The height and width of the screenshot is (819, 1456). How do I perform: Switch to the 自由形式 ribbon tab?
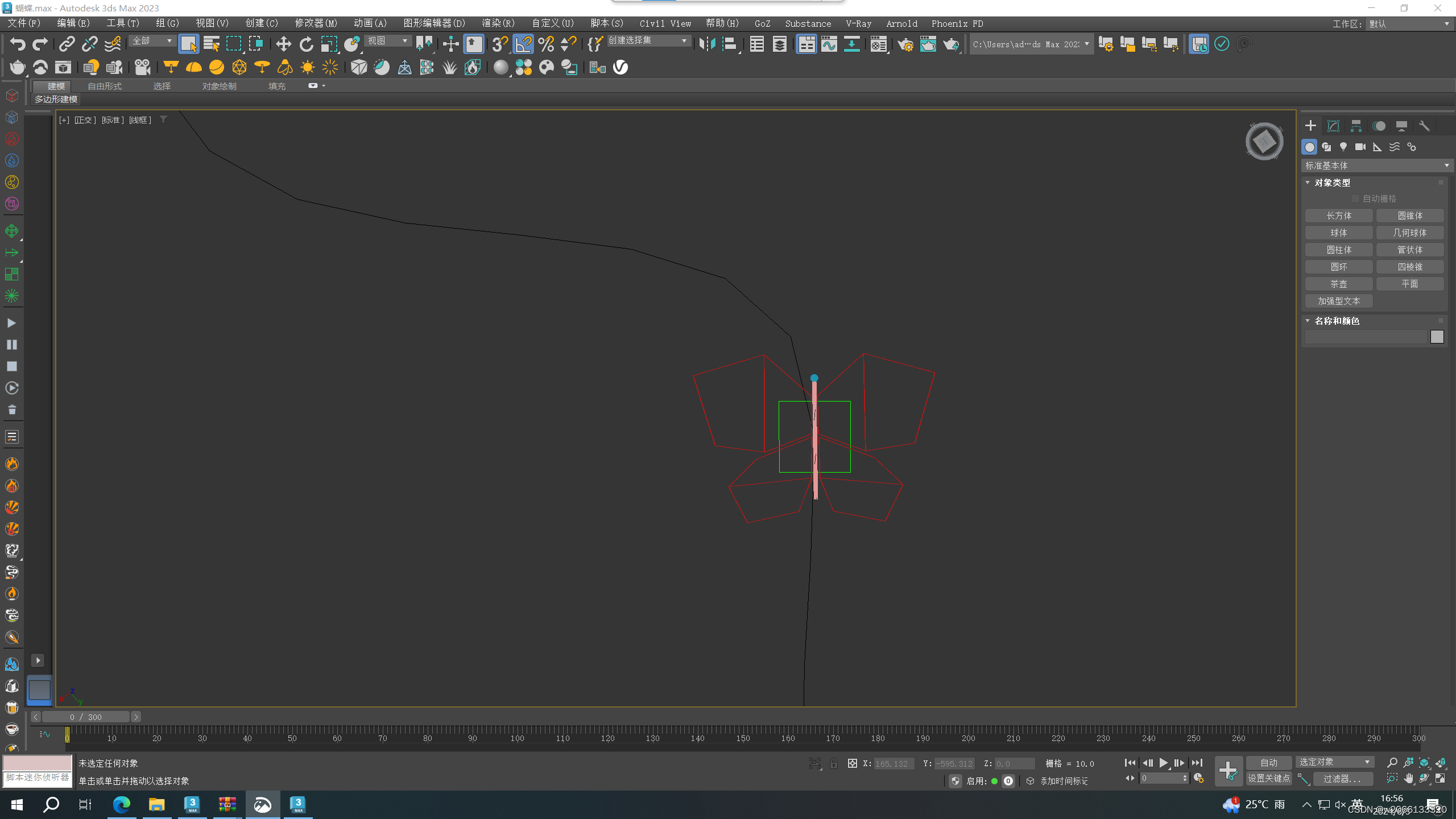click(x=105, y=86)
